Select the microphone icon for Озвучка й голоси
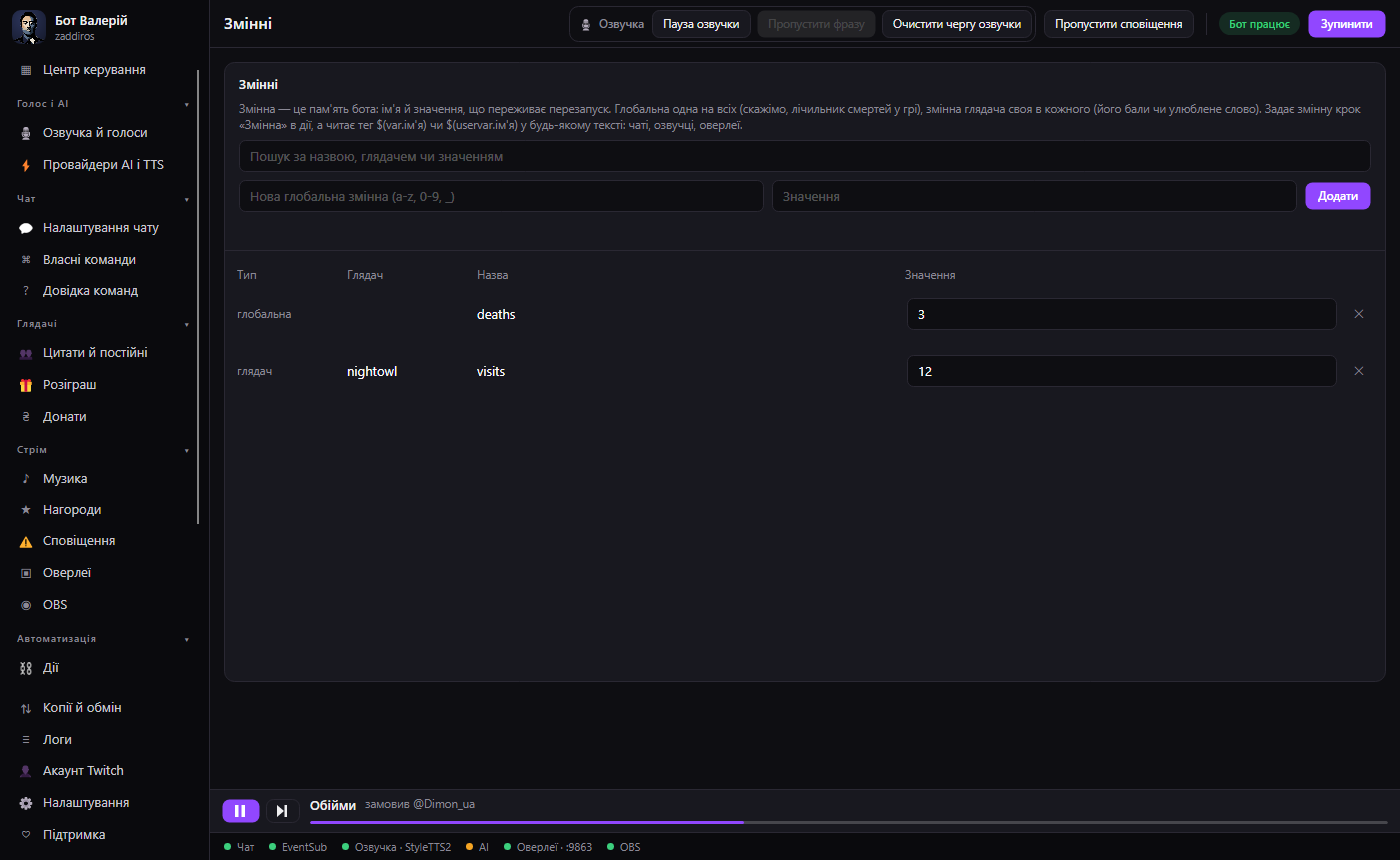The width and height of the screenshot is (1400, 860). 26,133
